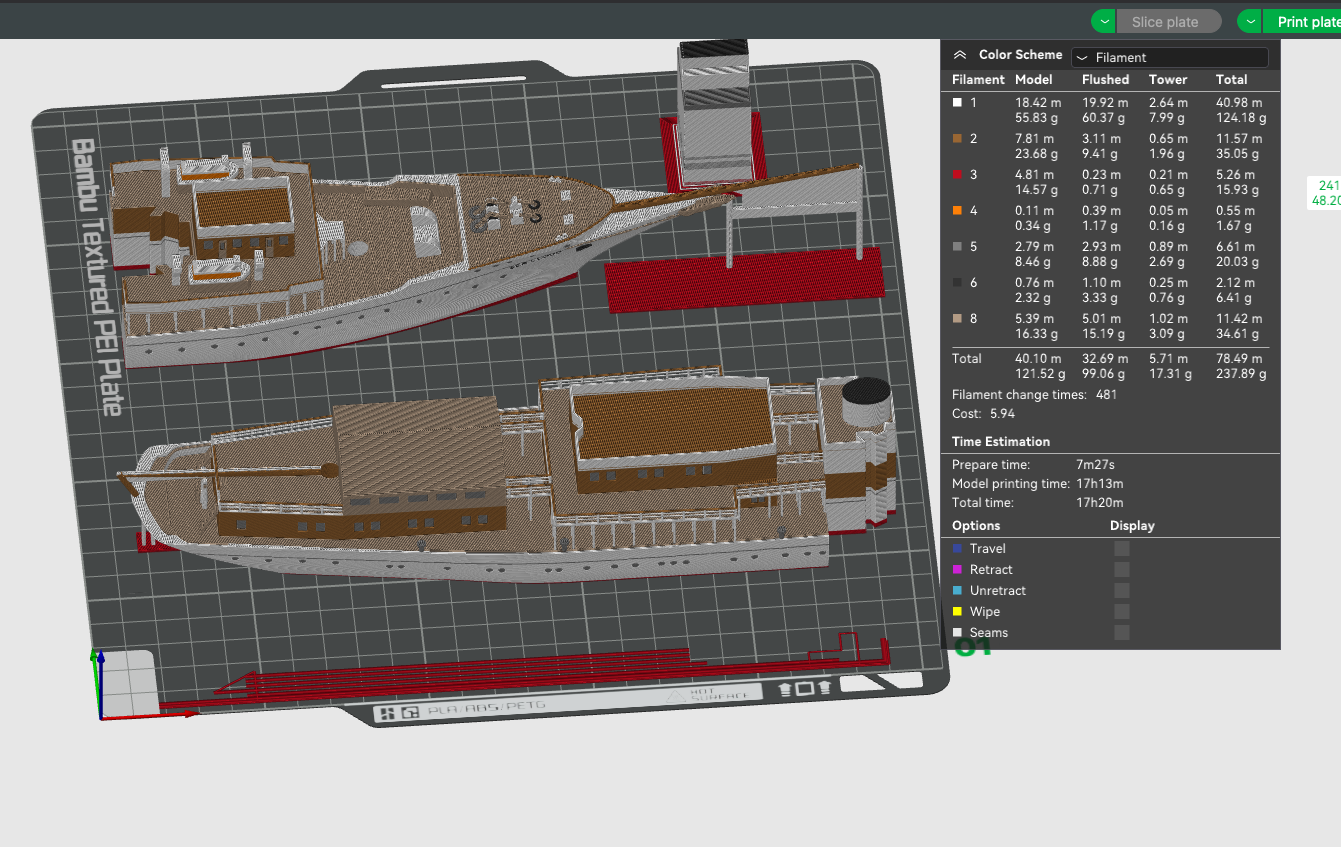Click the Model column header

[1033, 79]
